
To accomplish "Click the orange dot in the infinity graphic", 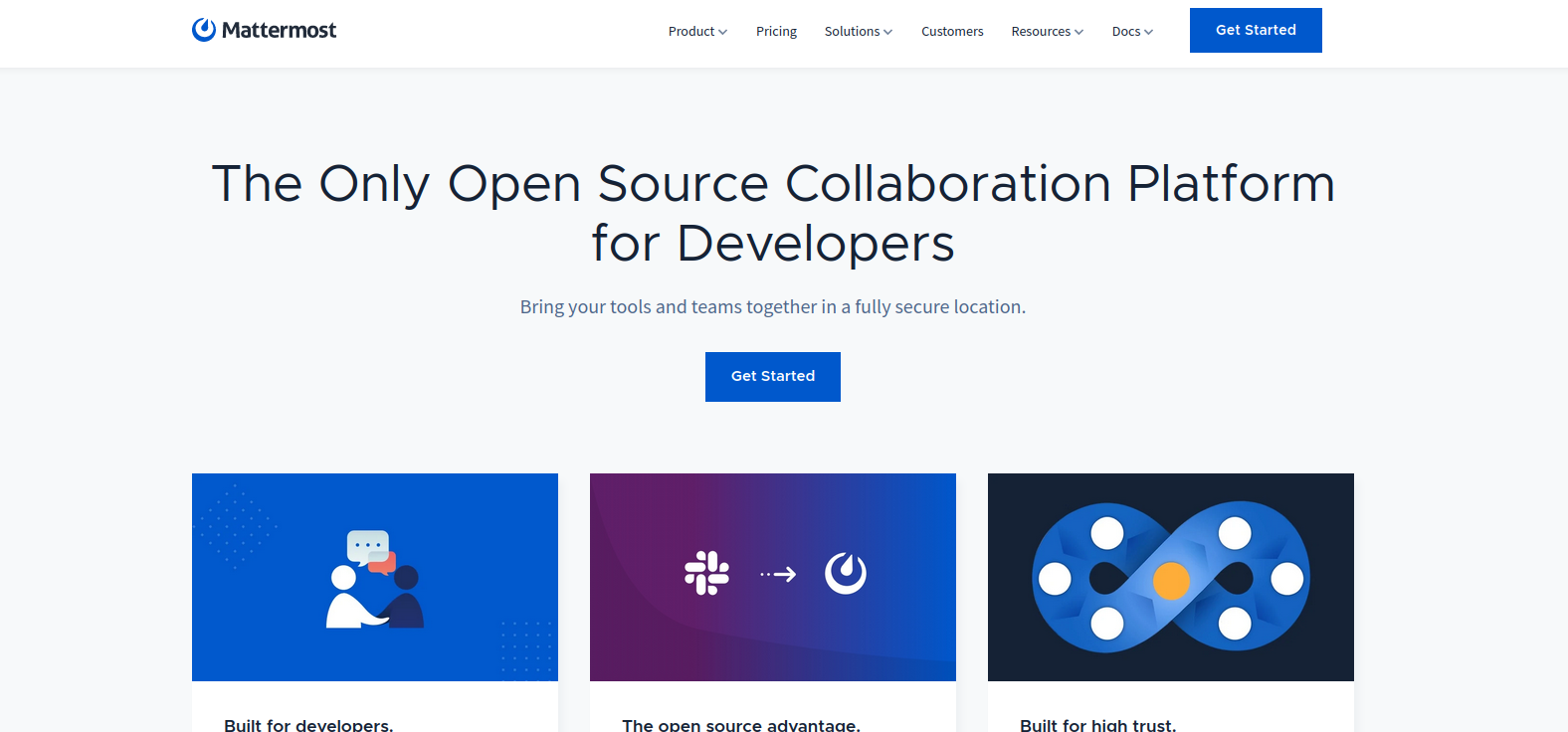I will [1171, 581].
